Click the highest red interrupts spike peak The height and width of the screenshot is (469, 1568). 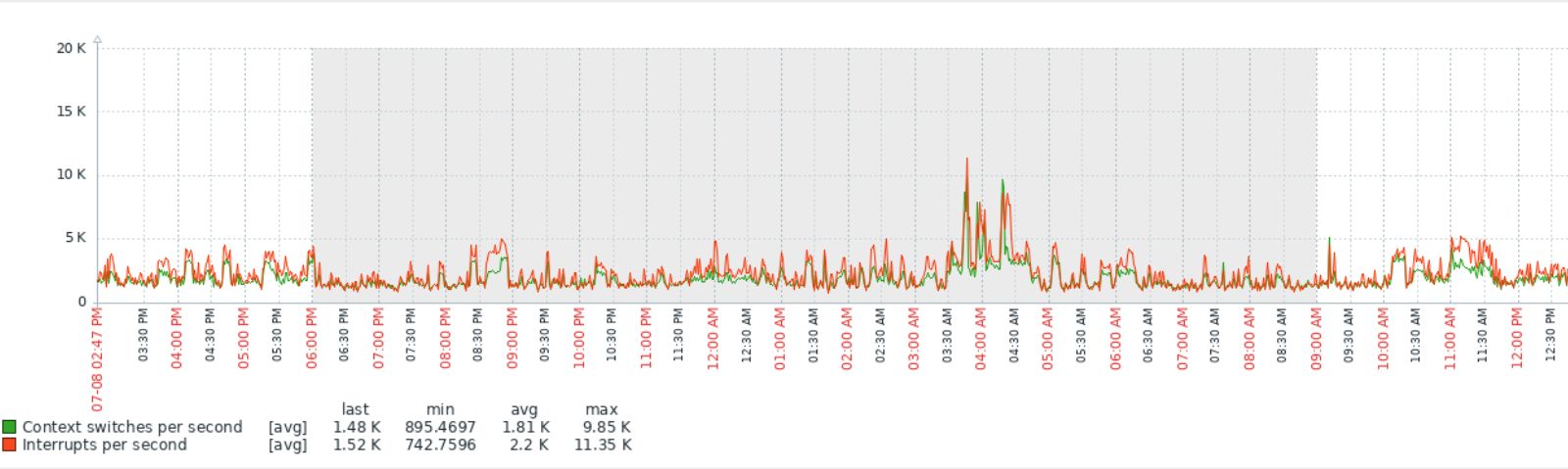tap(967, 160)
